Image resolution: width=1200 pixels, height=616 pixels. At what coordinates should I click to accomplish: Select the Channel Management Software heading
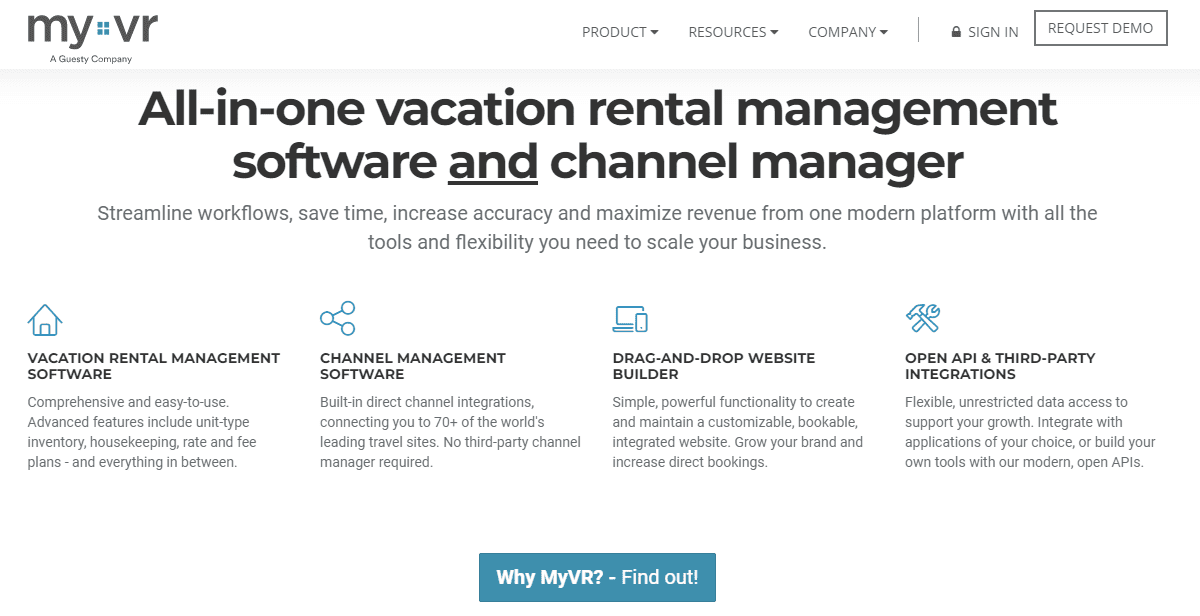tap(413, 366)
